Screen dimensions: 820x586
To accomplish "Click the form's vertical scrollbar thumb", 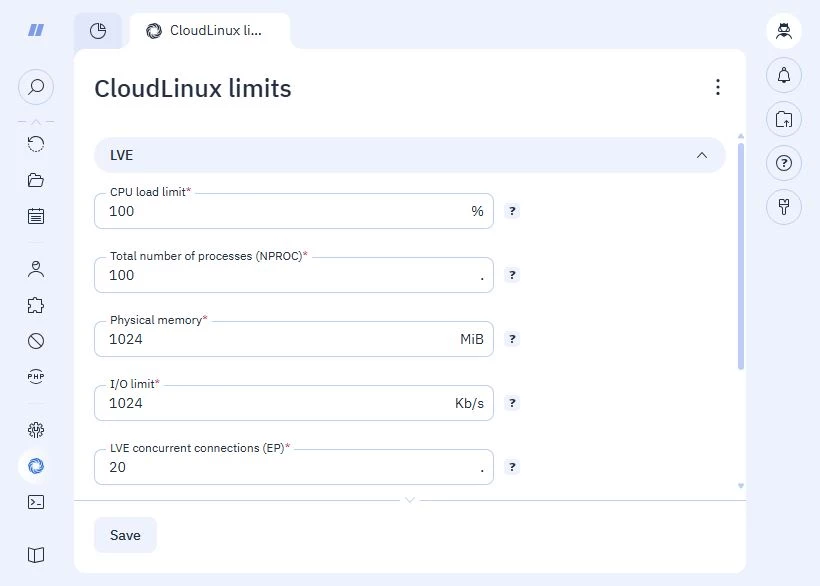I will click(741, 256).
